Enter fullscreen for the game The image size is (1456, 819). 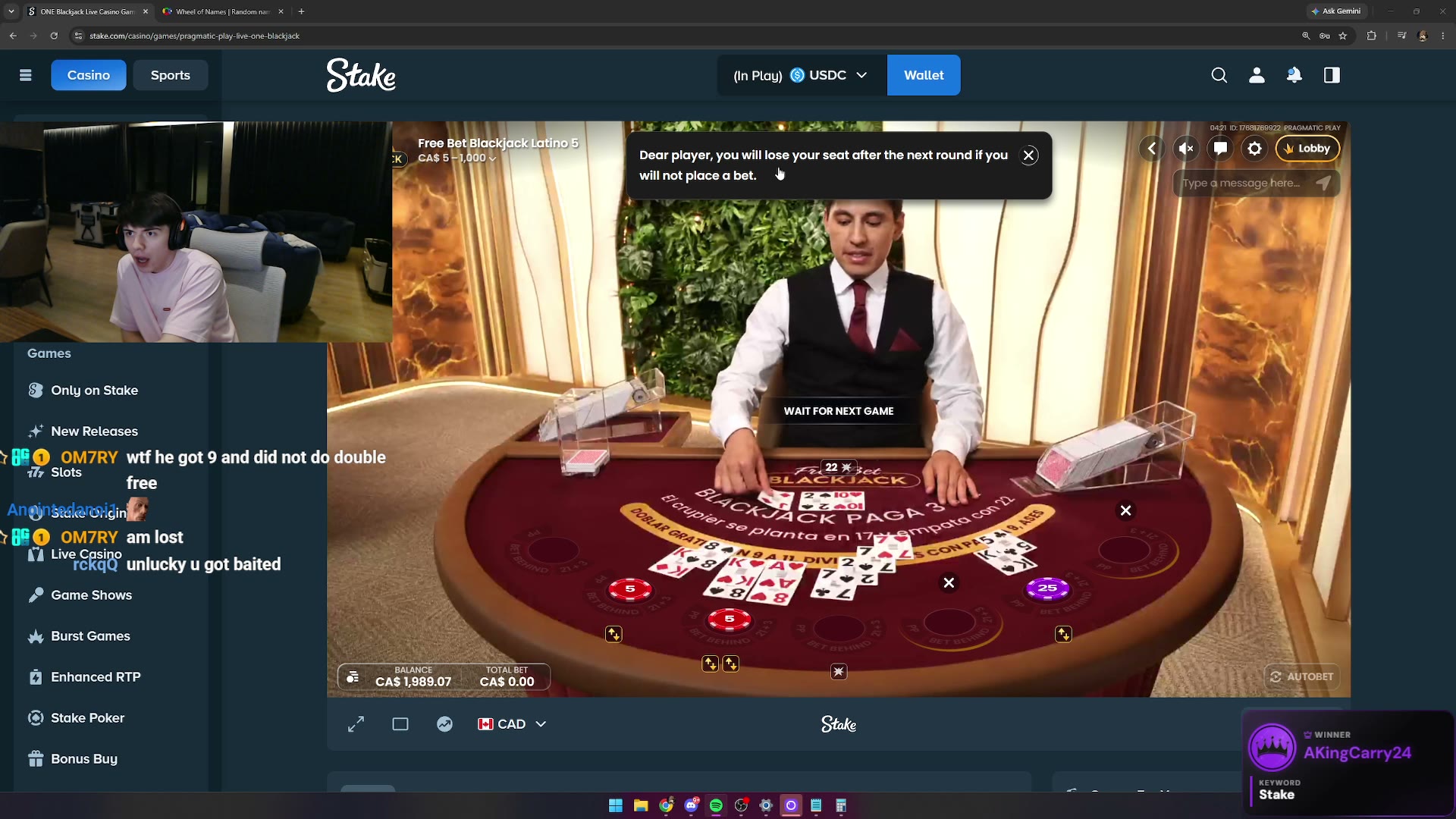click(356, 724)
